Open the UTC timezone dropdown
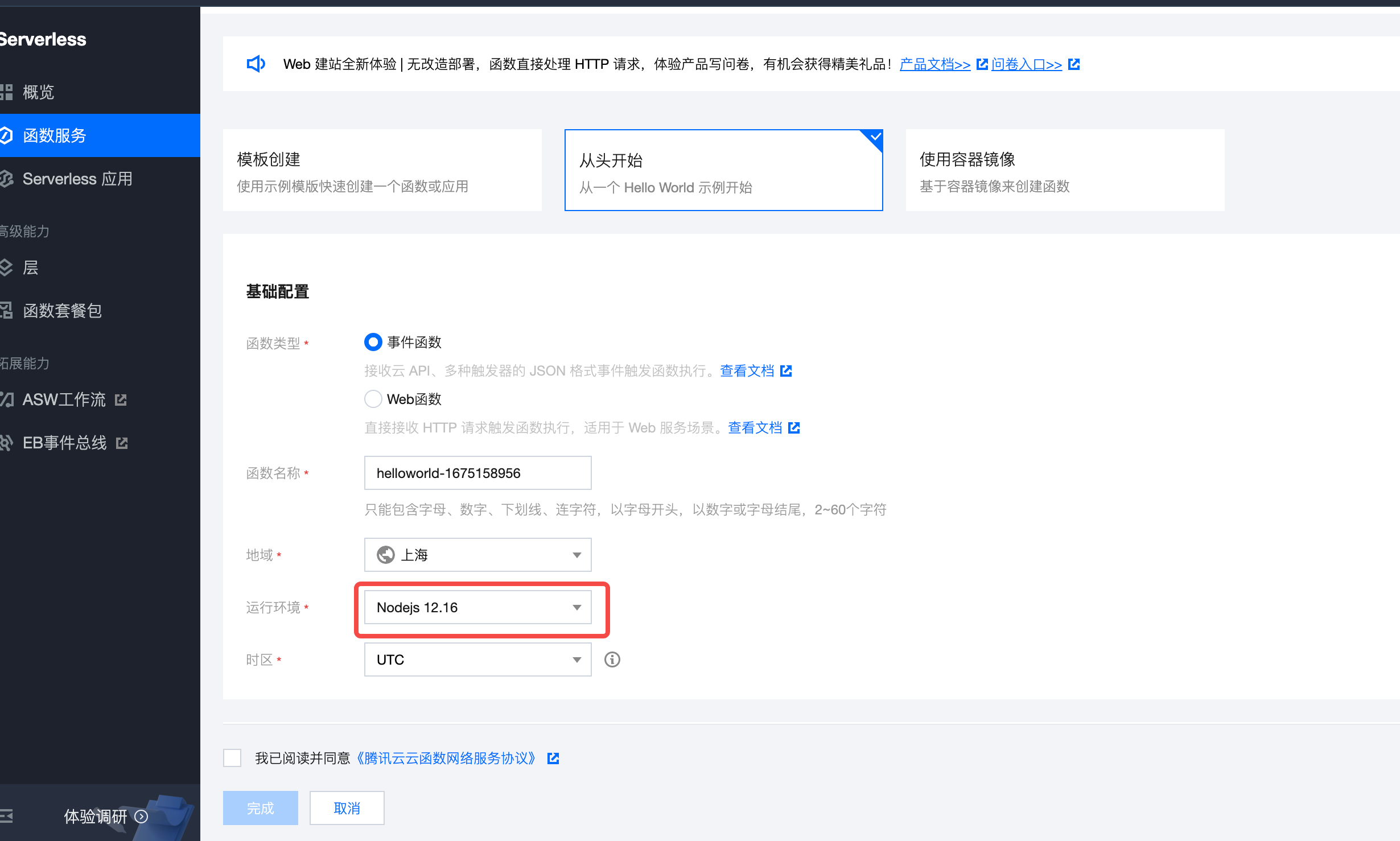Screen dimensions: 1400x841 [477, 659]
